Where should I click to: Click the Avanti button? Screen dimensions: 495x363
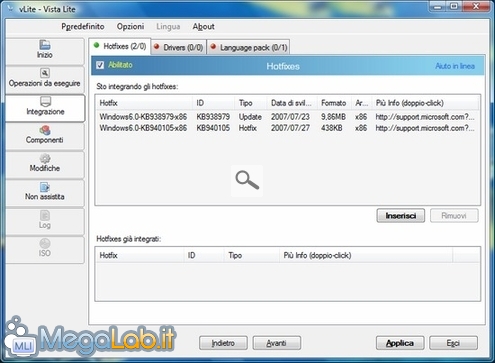277,343
